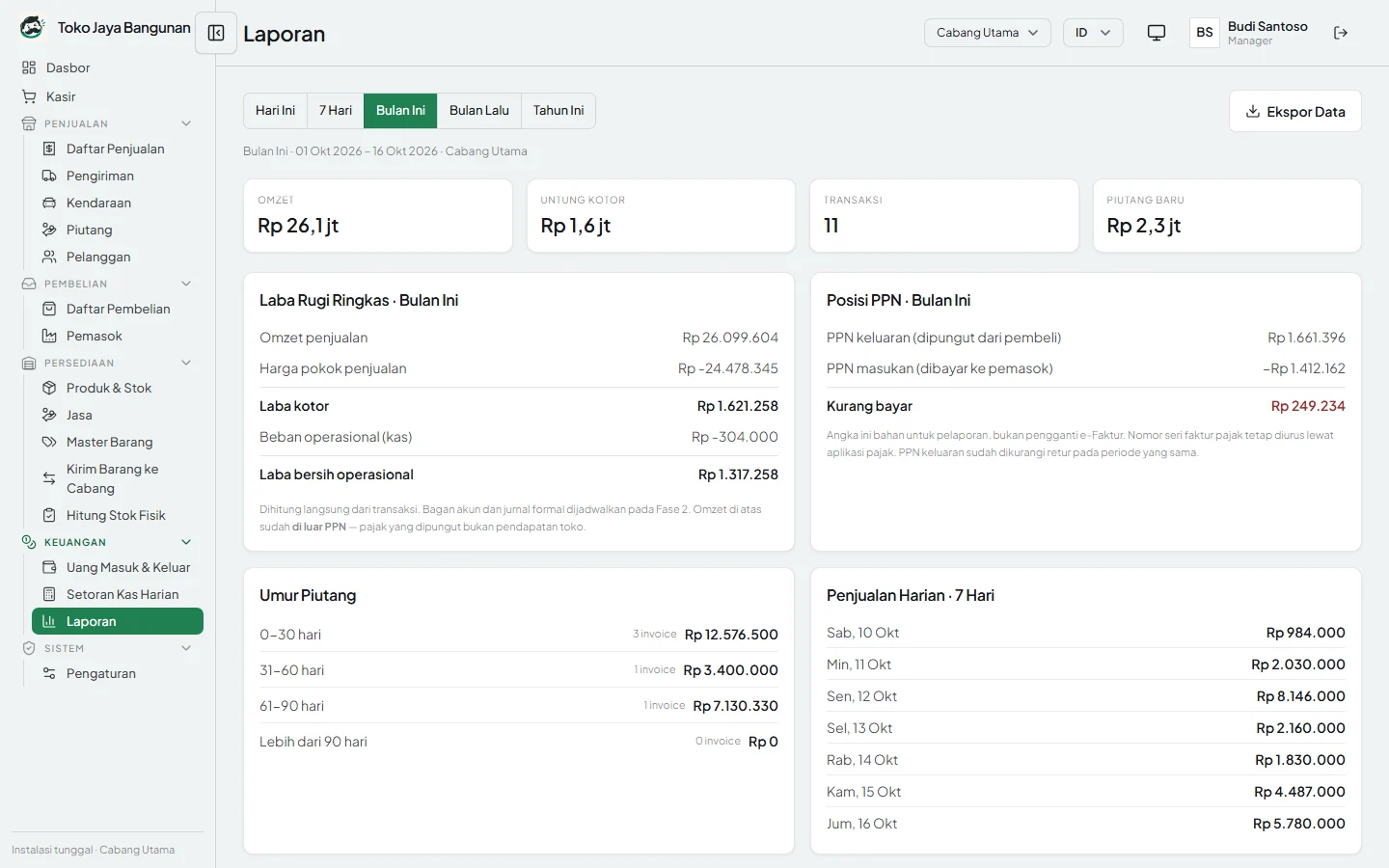Click the Pengaturan settings icon
1389x868 pixels.
click(49, 673)
